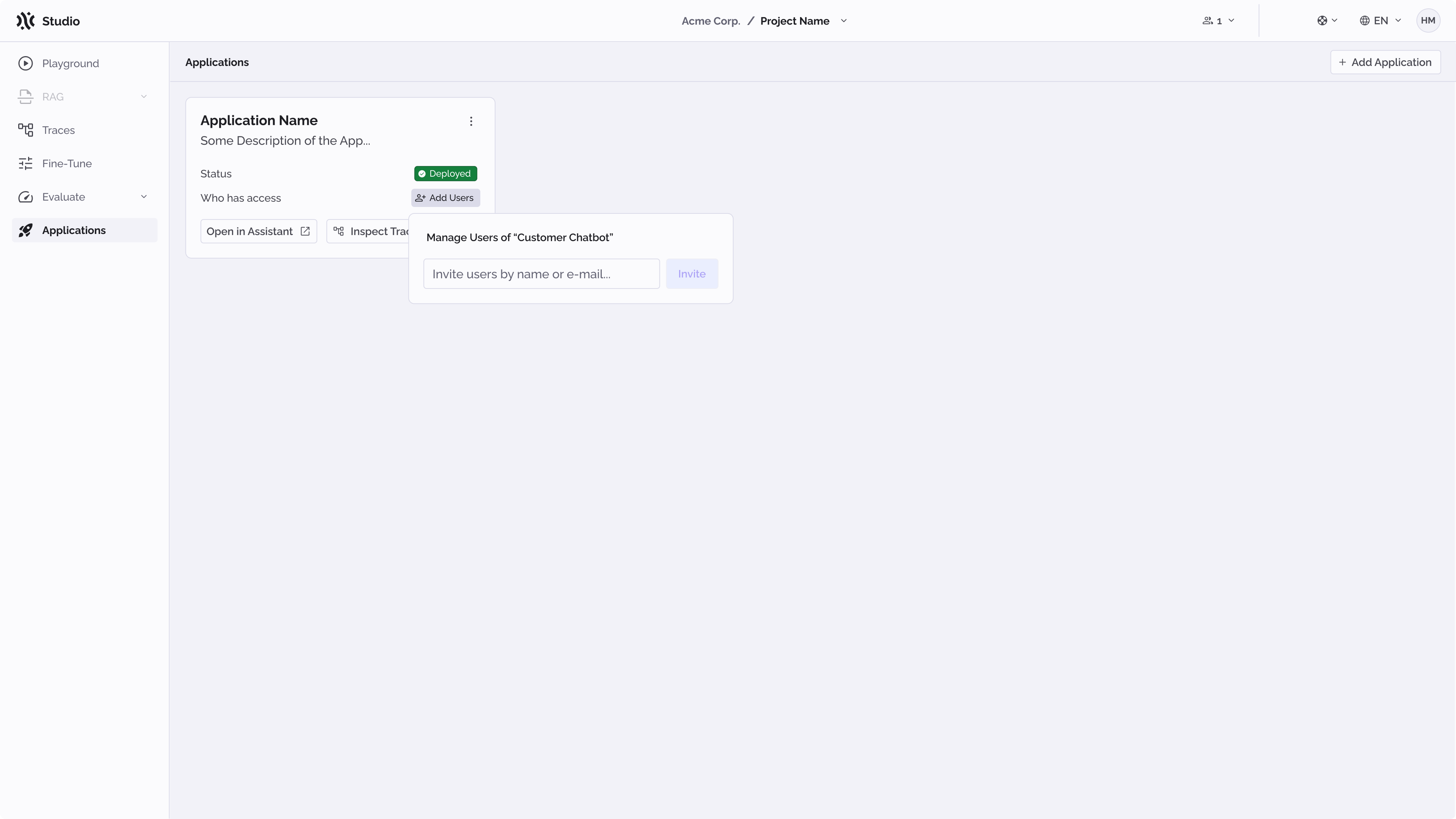Click the Applications rocket icon
1456x819 pixels.
(x=26, y=230)
